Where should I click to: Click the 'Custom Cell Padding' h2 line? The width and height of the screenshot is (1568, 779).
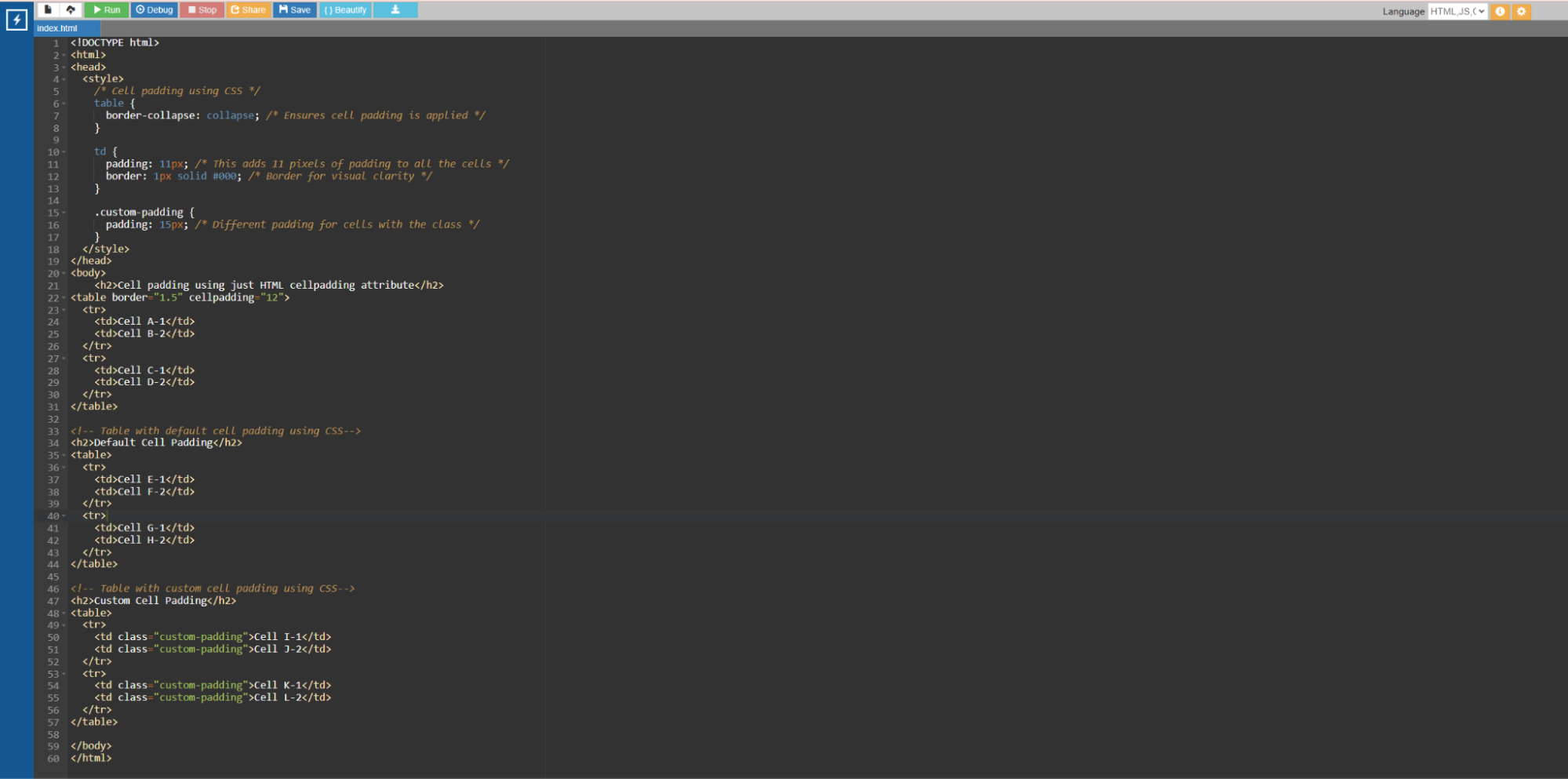(x=153, y=601)
